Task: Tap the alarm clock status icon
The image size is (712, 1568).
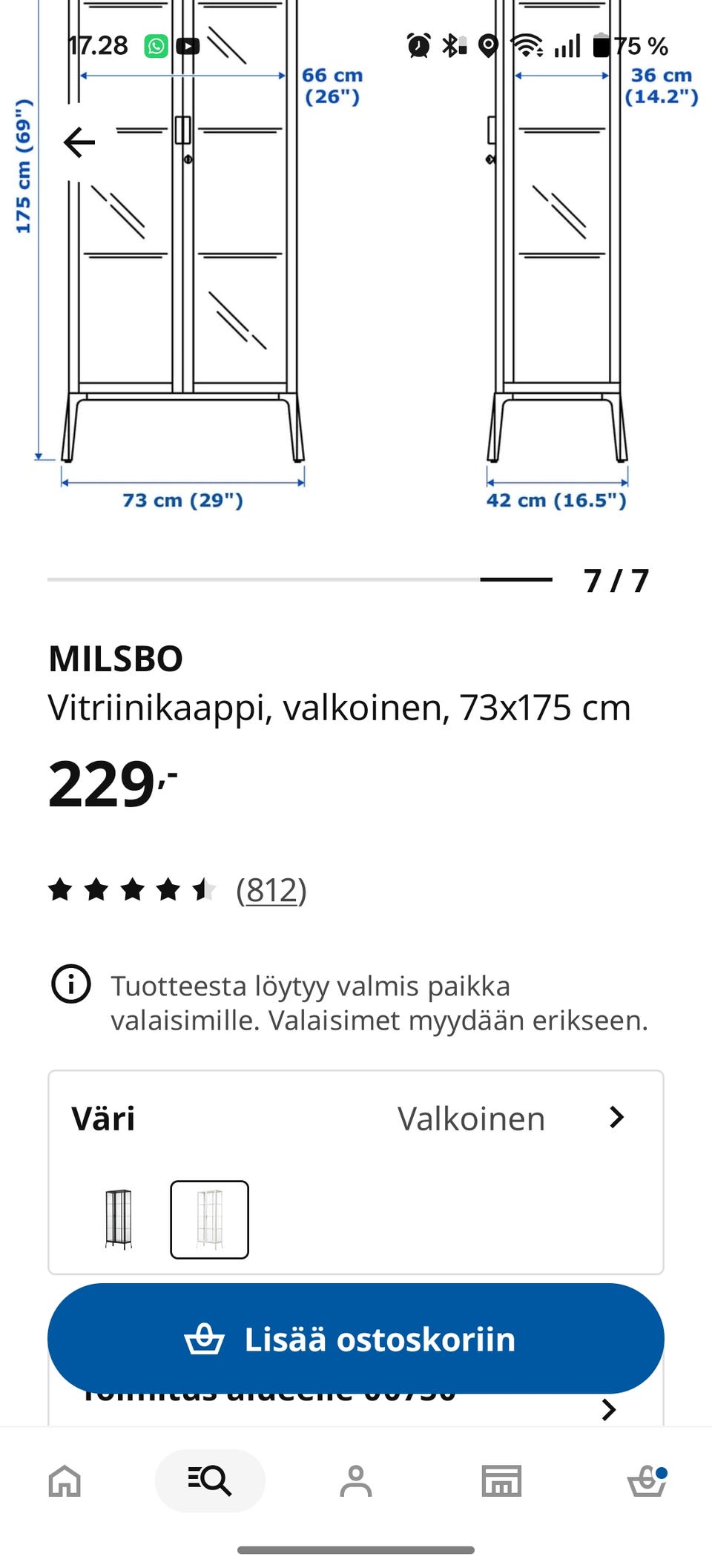Action: click(419, 46)
